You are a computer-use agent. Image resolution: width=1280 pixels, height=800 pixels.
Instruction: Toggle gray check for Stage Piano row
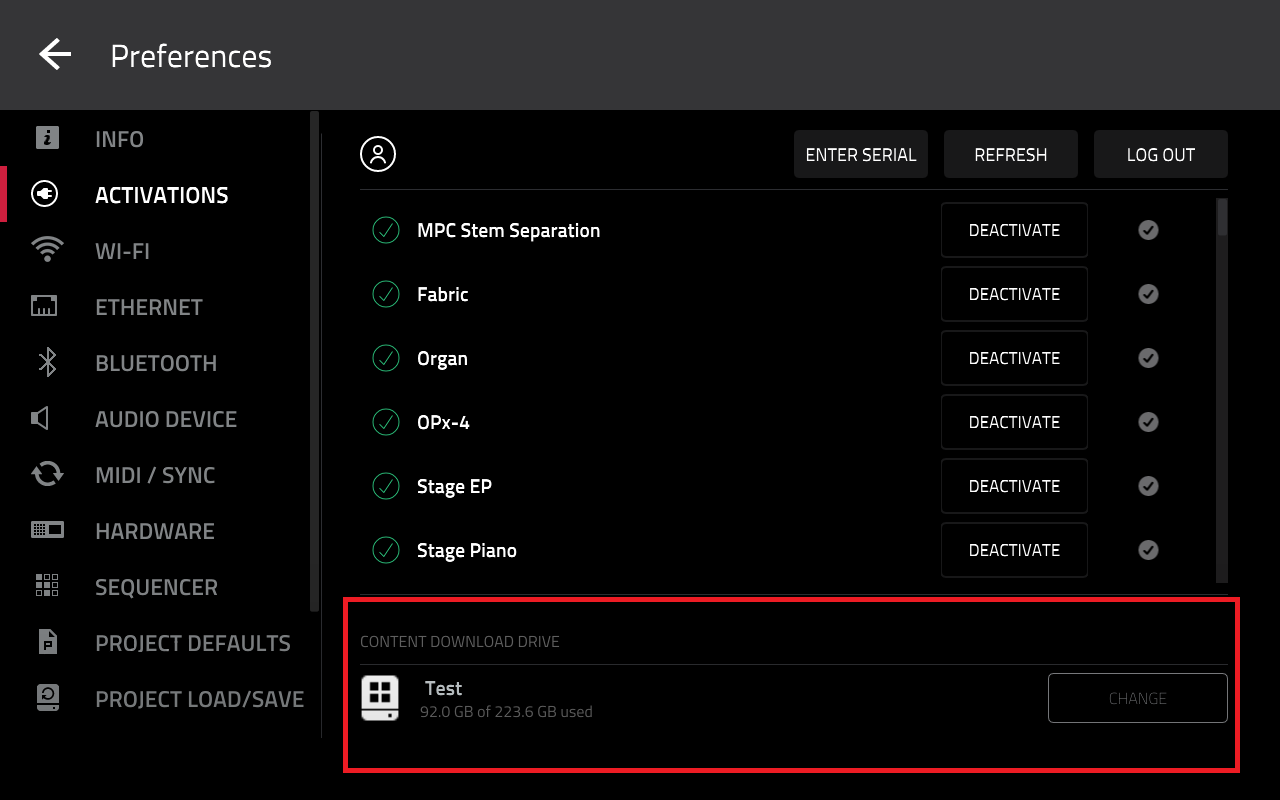tap(1148, 550)
